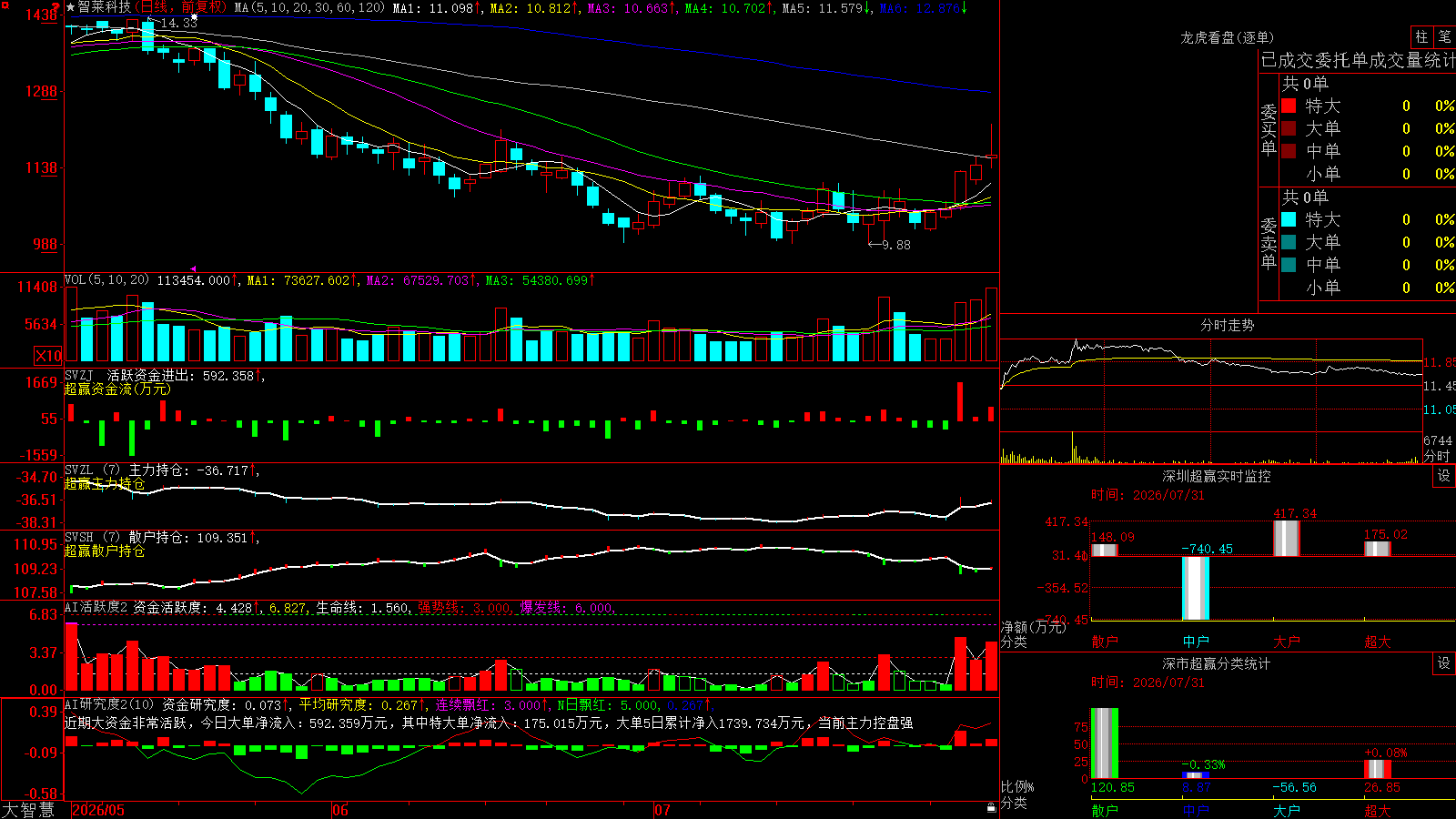Select the 2026/05 date marker on the timeline
This screenshot has width=1456, height=819.
coord(98,810)
